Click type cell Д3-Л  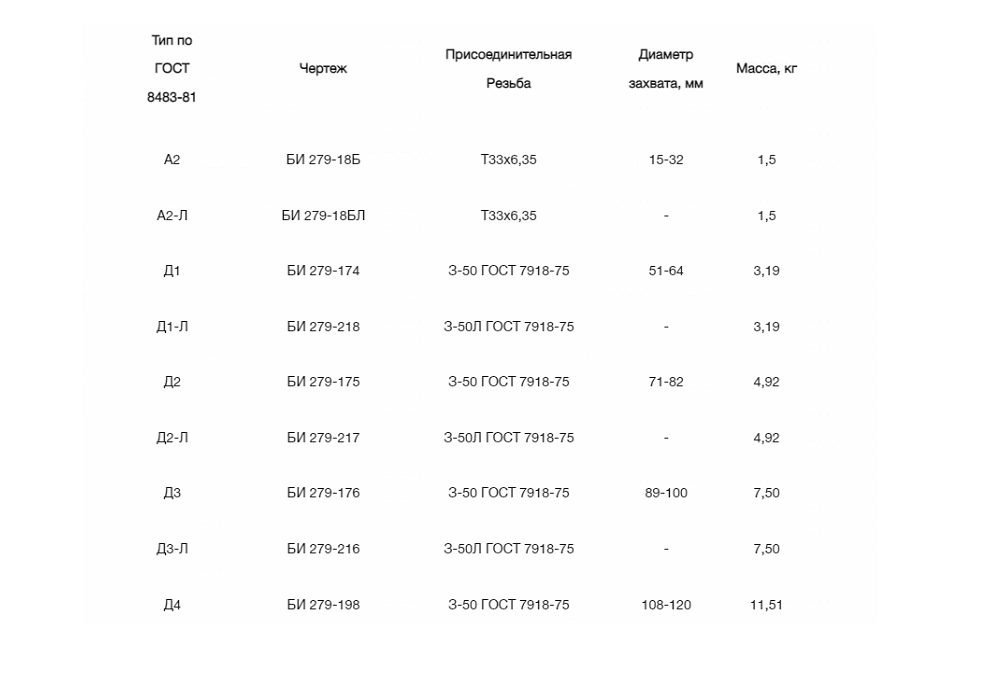172,549
